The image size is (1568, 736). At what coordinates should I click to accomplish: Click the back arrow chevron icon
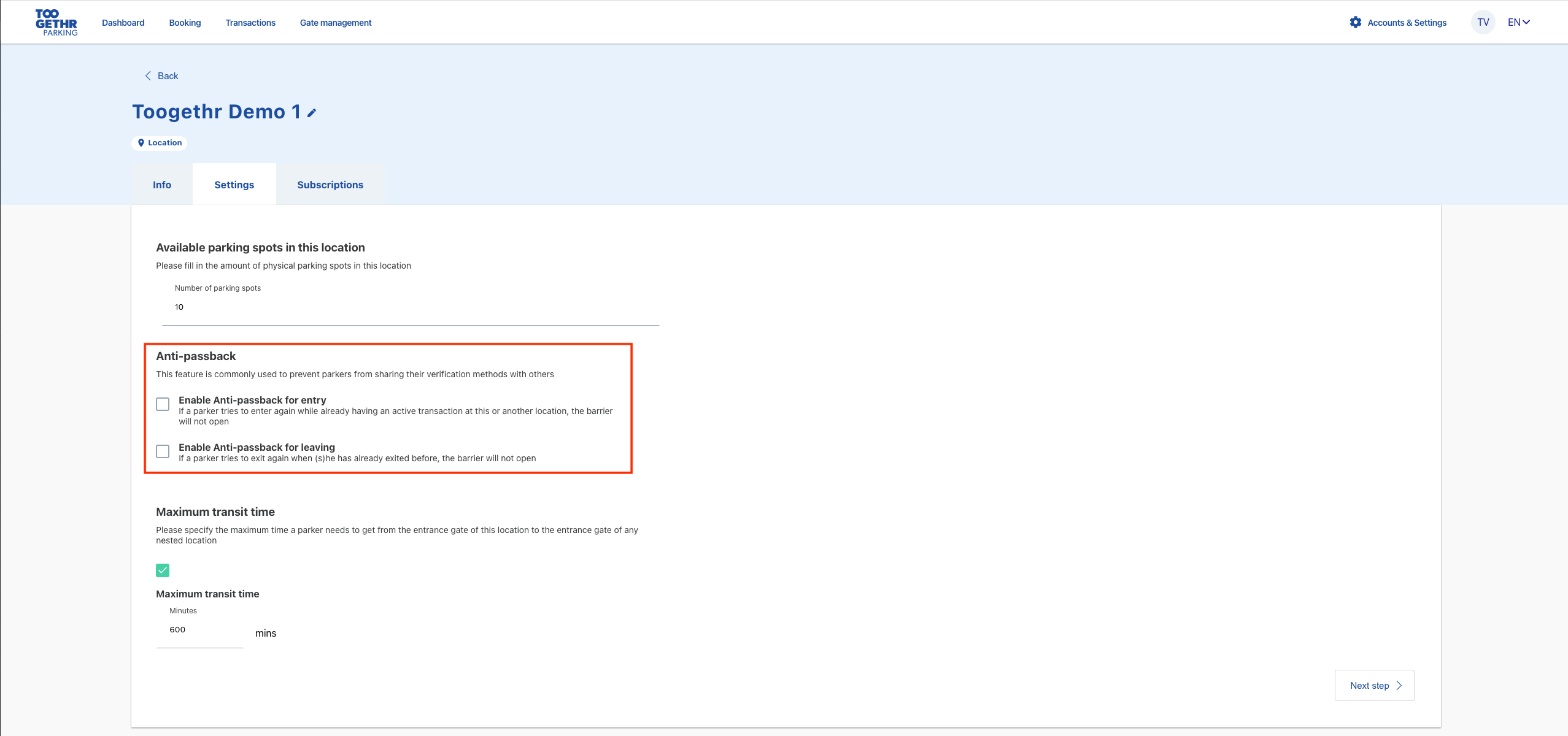148,76
